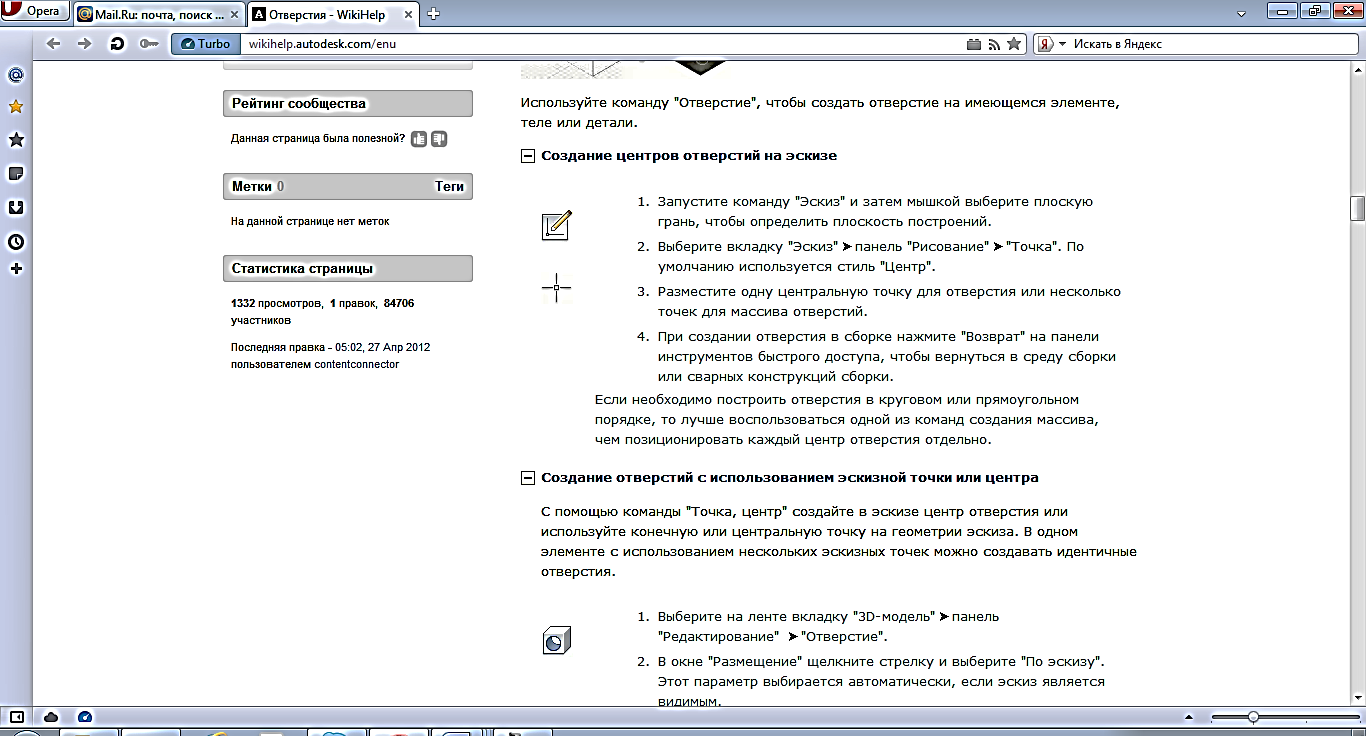Open Notes panel in sidebar

15,174
